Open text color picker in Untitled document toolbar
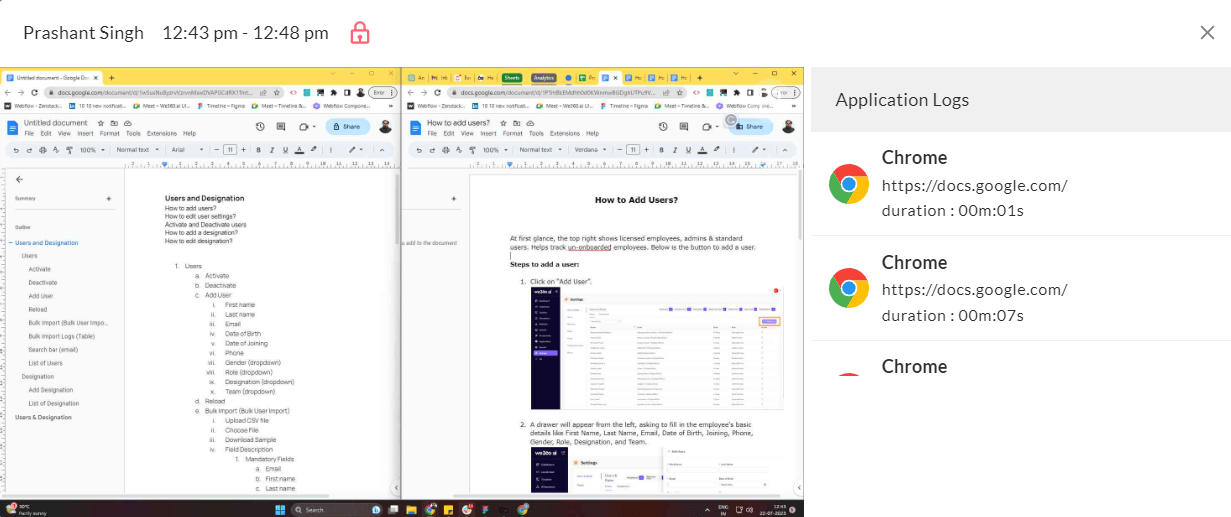Viewport: 1231px width, 517px height. point(299,150)
